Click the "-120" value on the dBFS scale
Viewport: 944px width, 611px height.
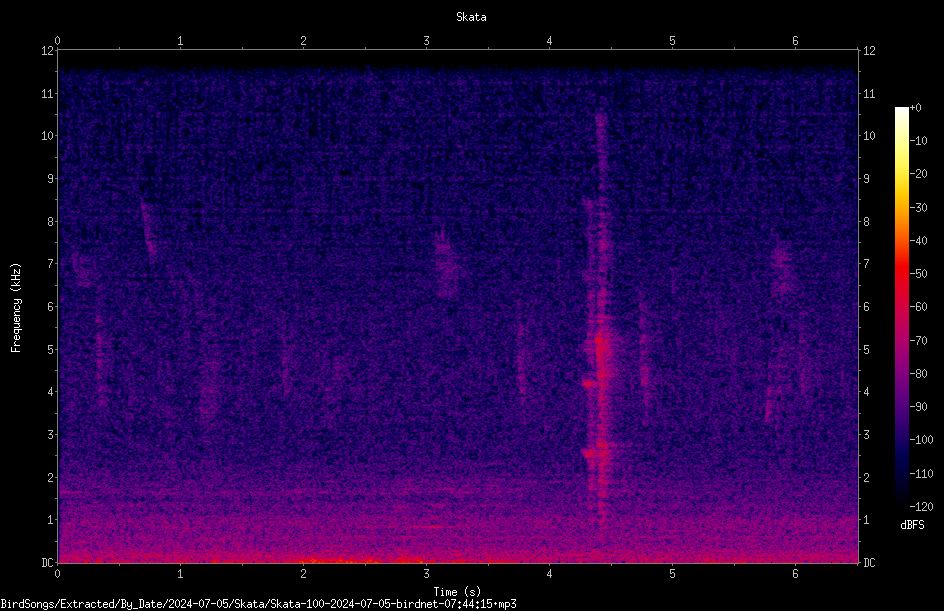coord(921,507)
